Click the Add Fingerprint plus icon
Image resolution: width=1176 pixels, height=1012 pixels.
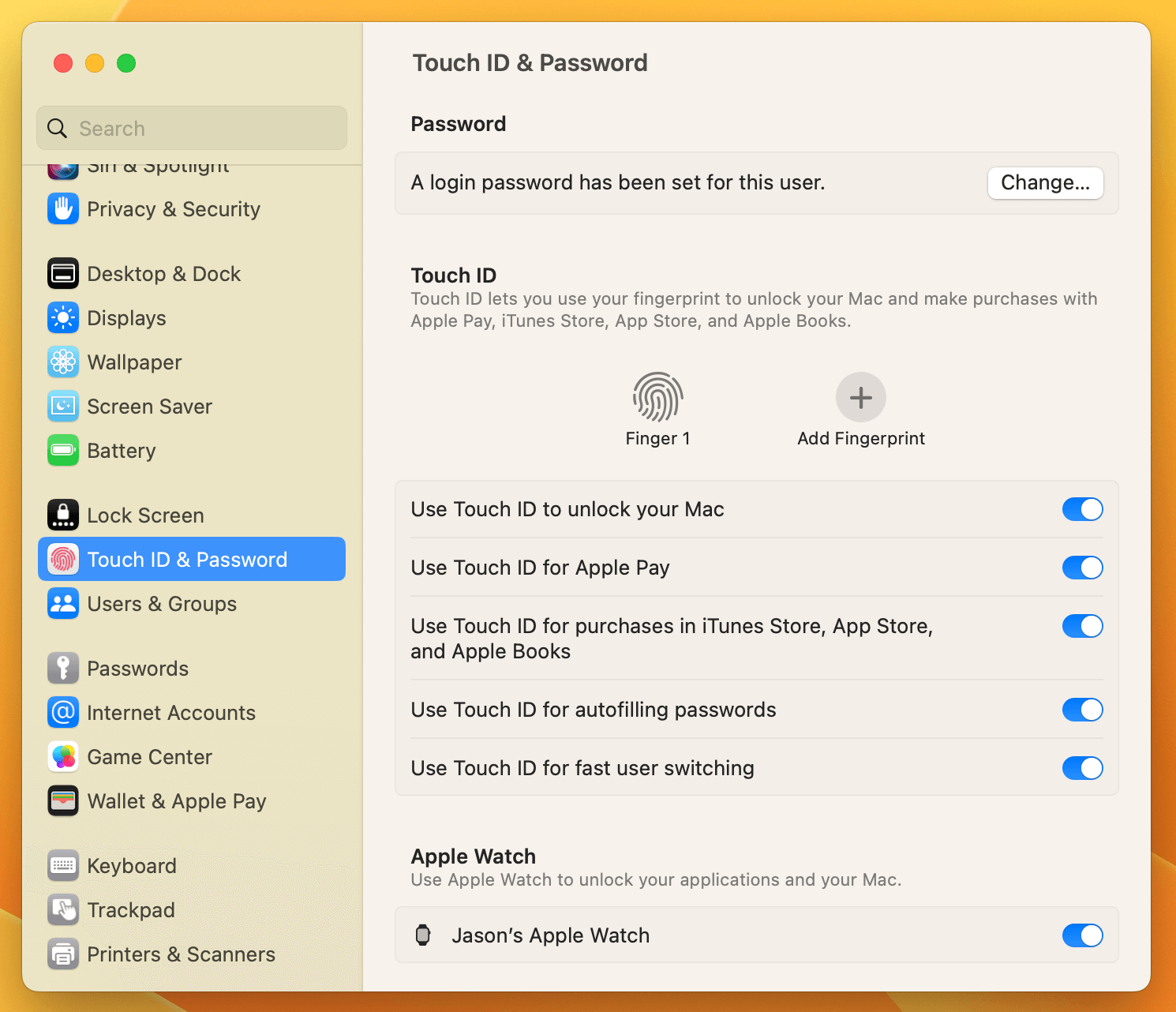[860, 397]
